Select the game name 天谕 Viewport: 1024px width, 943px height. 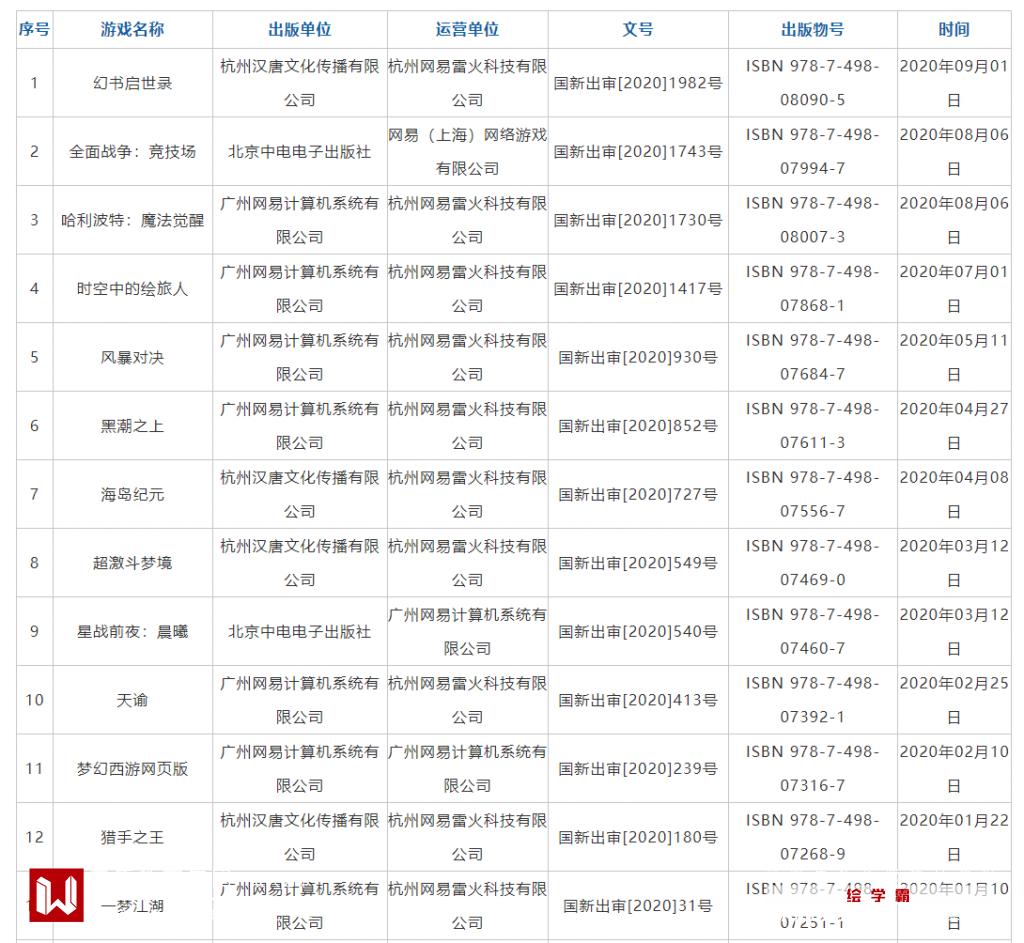pos(133,700)
